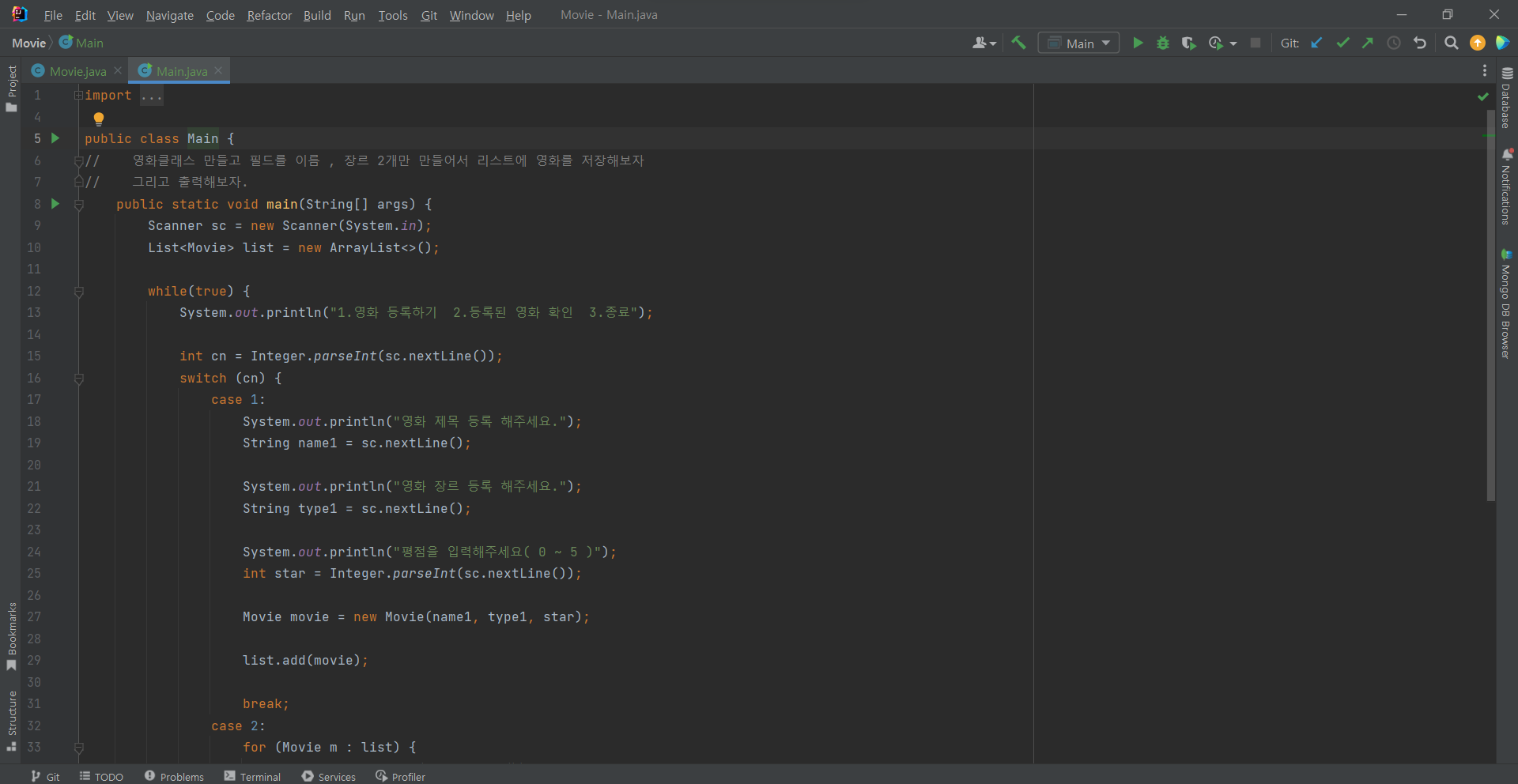The image size is (1518, 784).
Task: Show quick-fix yellow light bulb
Action: pos(99,119)
